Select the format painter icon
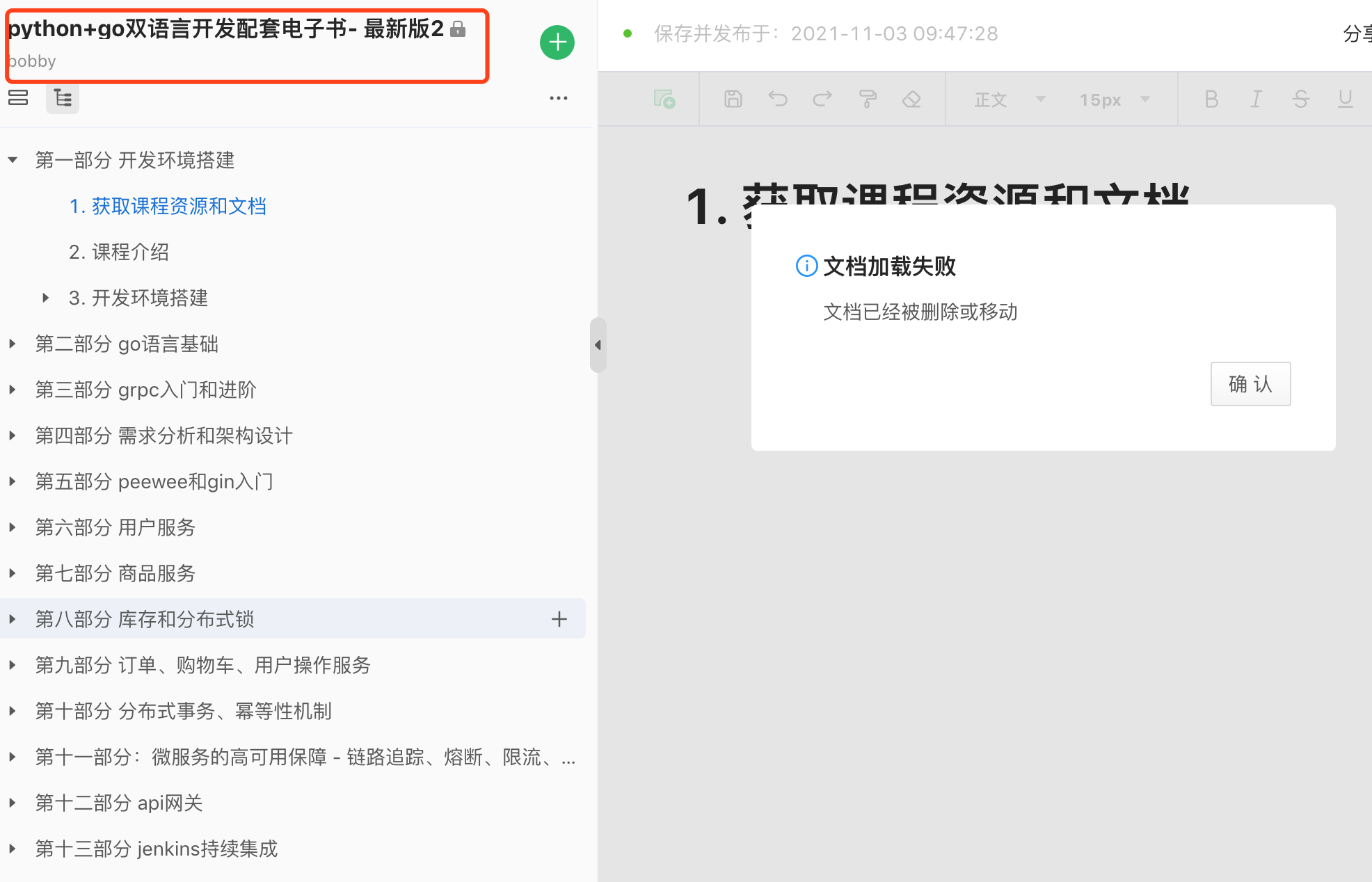The image size is (1372, 882). (x=867, y=99)
